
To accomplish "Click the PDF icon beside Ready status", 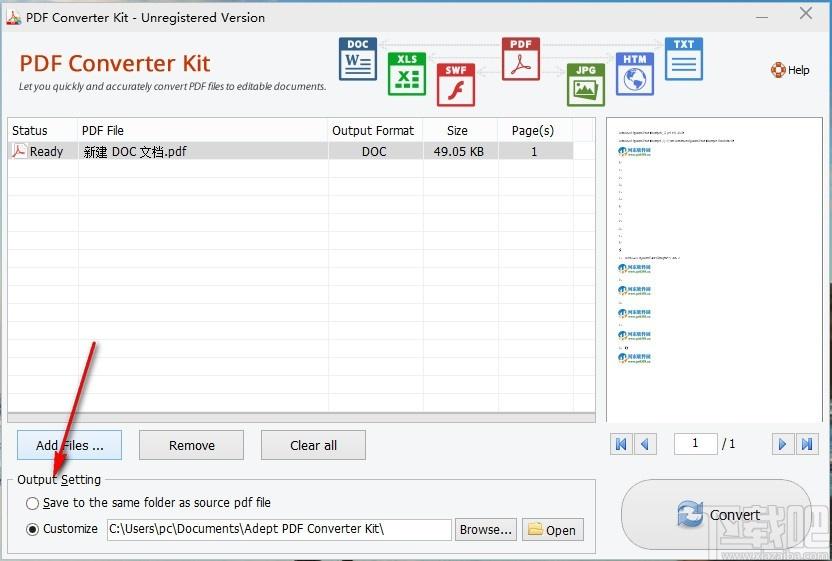I will (x=19, y=151).
